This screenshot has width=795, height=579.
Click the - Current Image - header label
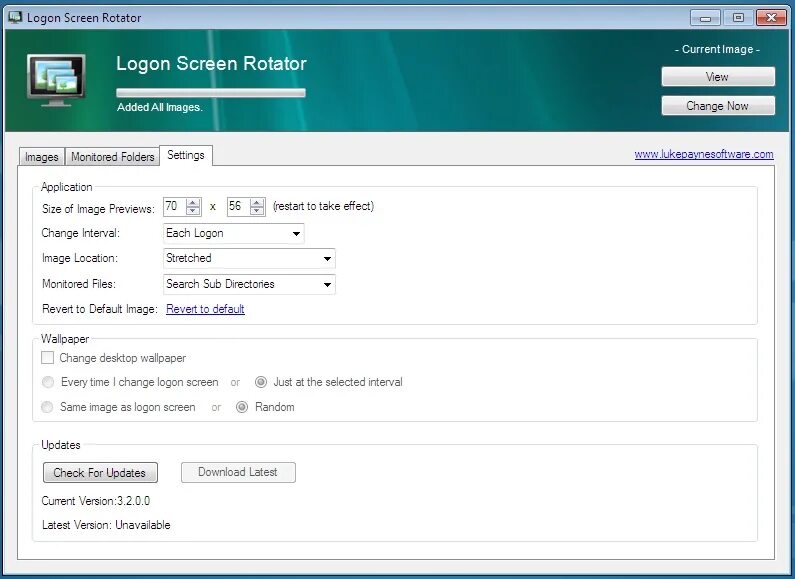pyautogui.click(x=717, y=49)
